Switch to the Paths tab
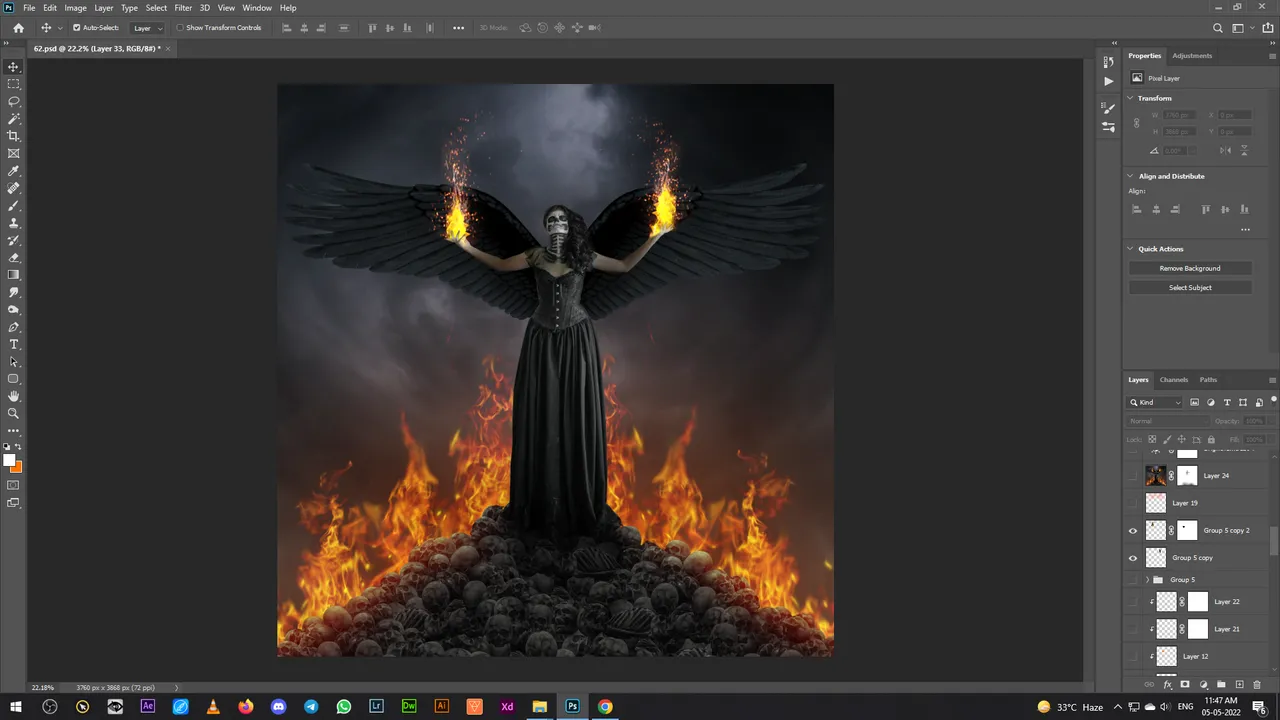Screen dimensions: 1280x720 [x=1209, y=380]
